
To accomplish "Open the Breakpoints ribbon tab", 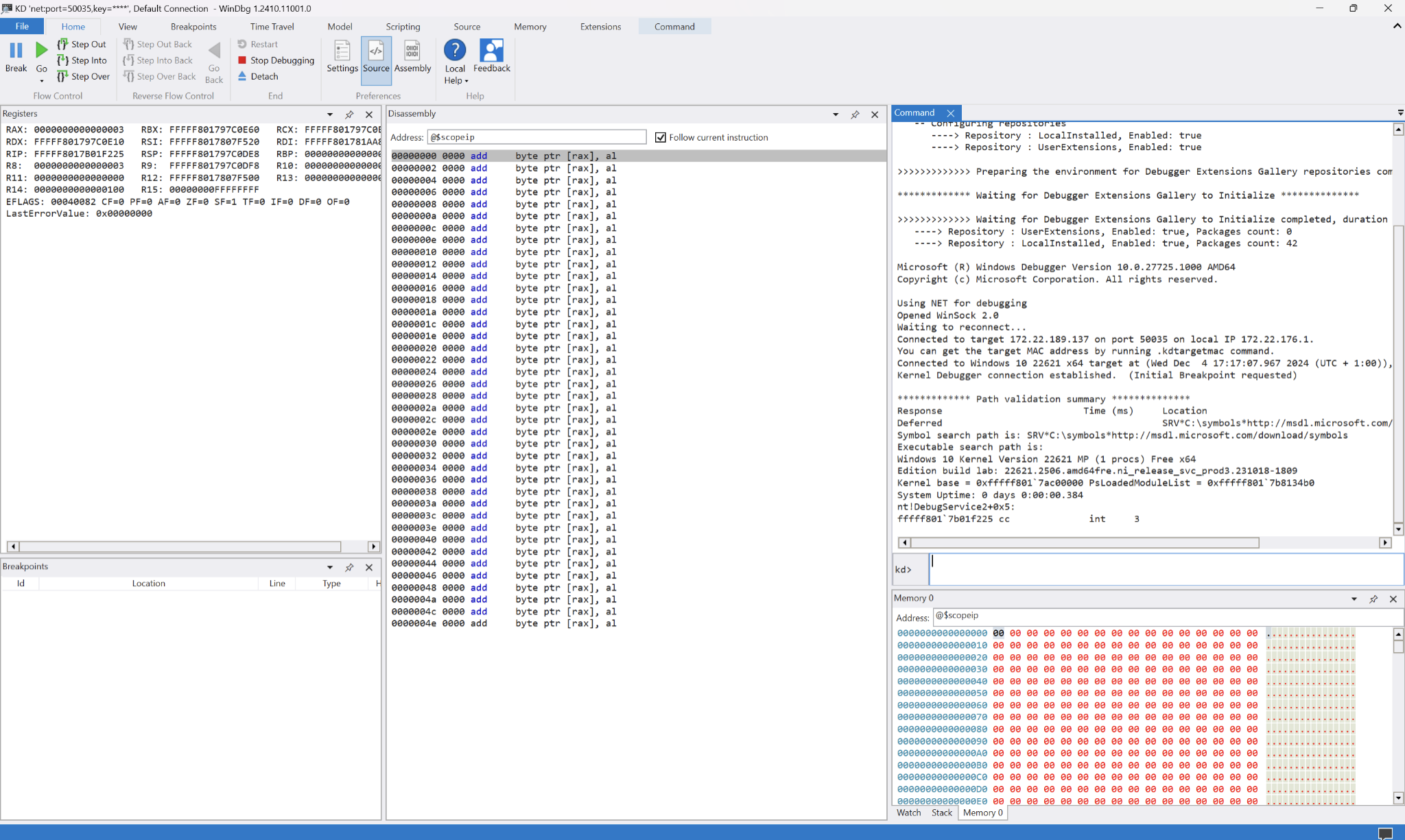I will 193,27.
